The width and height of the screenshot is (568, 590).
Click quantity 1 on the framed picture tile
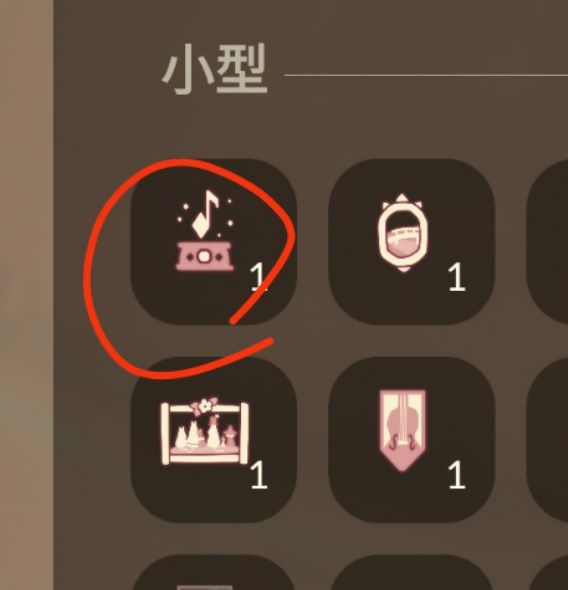click(x=259, y=475)
